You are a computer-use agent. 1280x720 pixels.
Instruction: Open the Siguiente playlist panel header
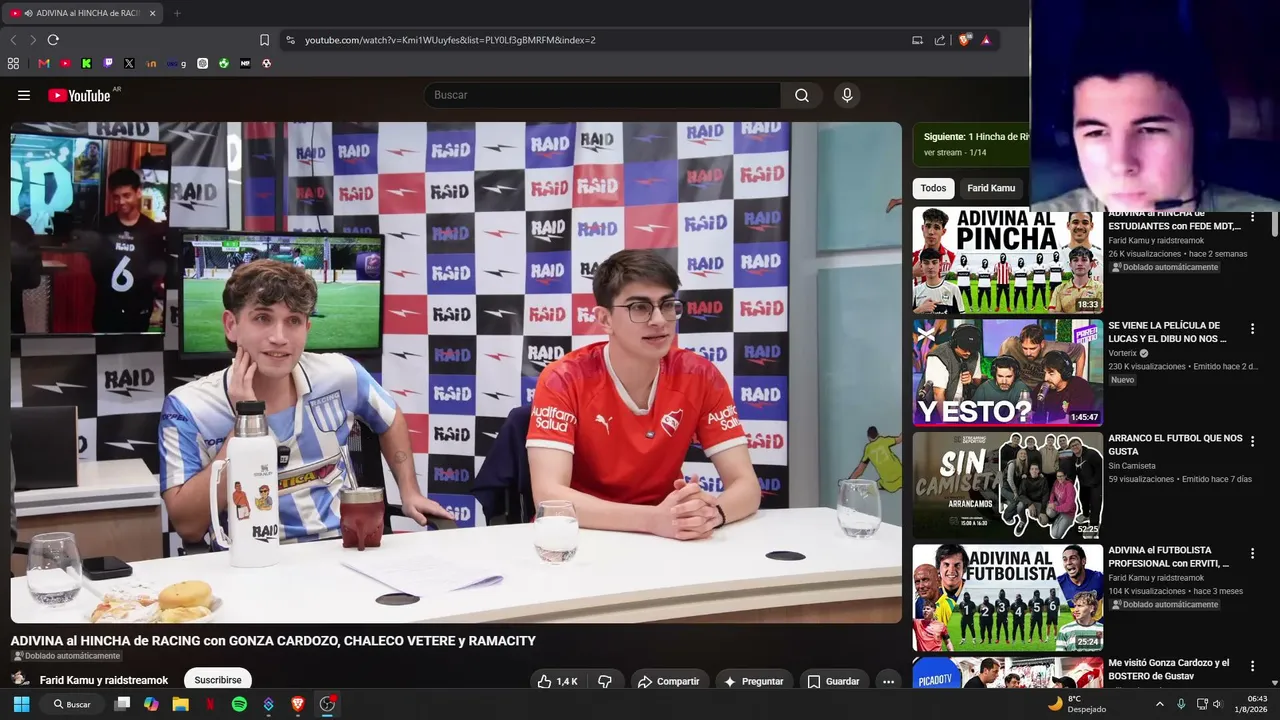971,144
